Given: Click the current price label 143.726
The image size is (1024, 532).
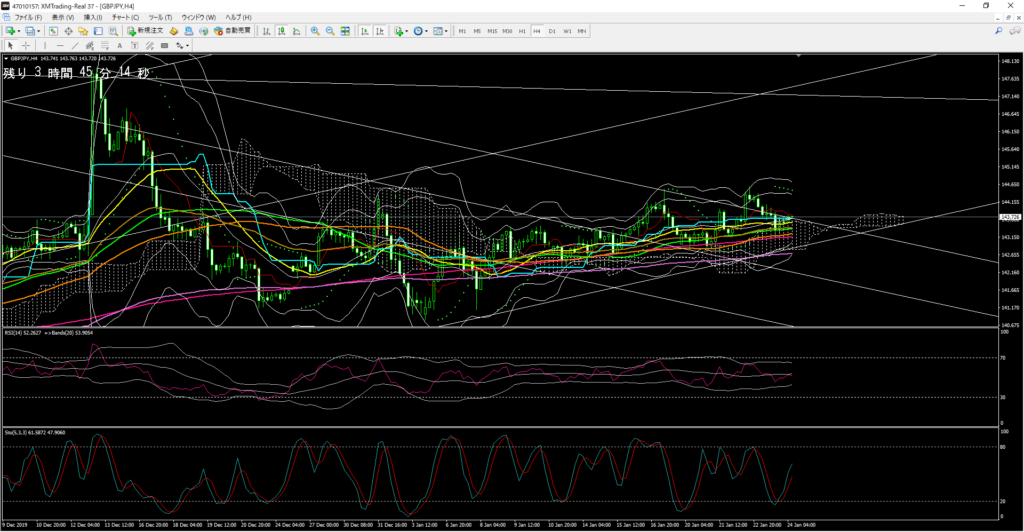Looking at the screenshot, I should (1010, 217).
